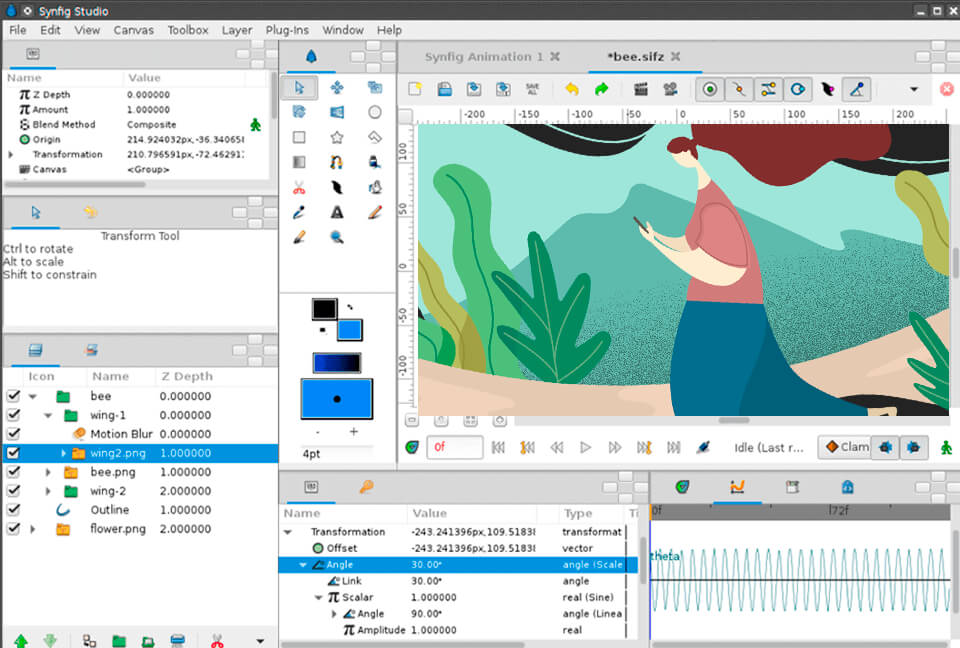The width and height of the screenshot is (960, 648).
Task: Uncheck the flower.png layer checkbox
Action: tap(13, 529)
